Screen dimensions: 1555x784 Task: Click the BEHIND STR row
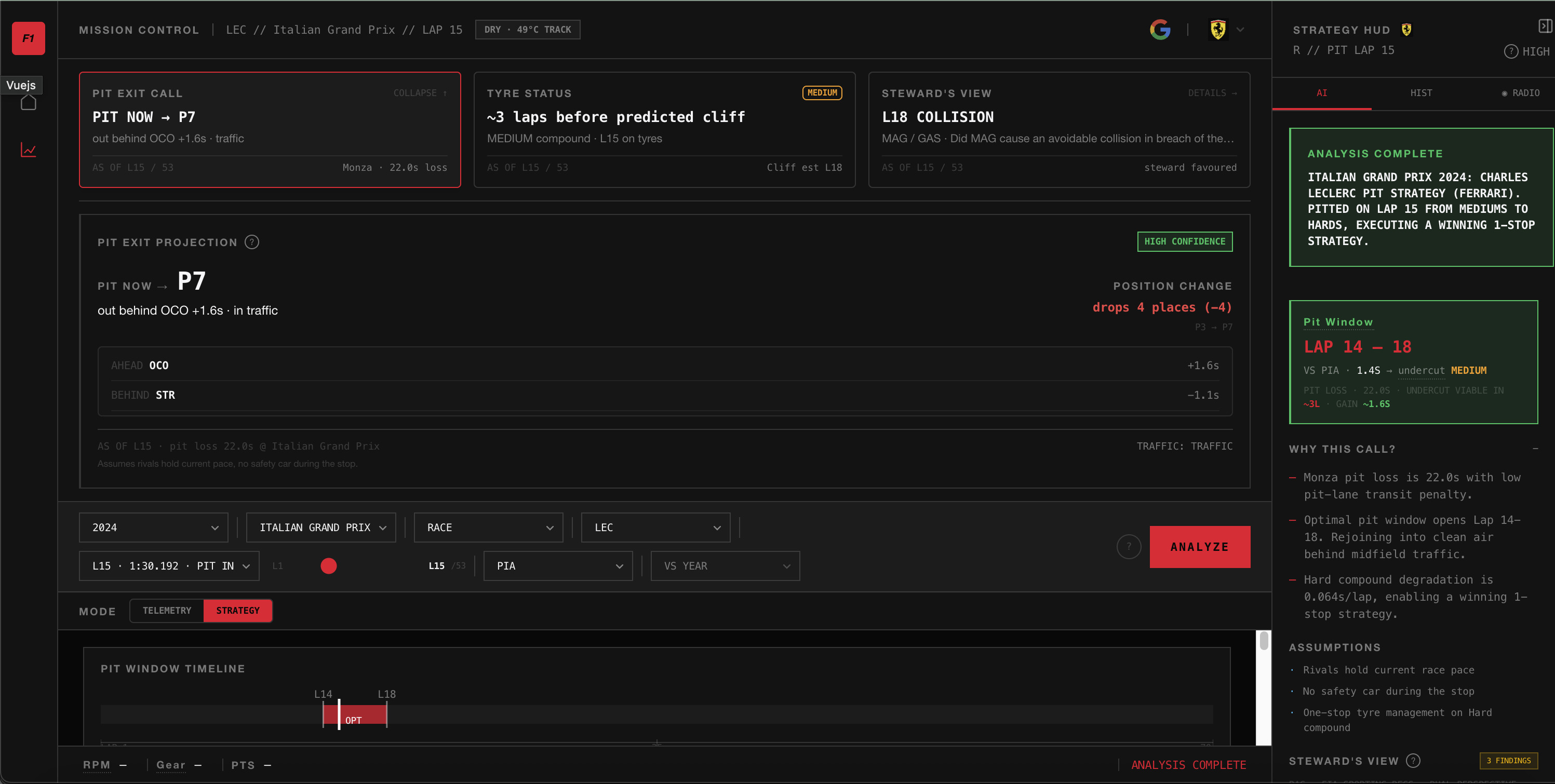(665, 395)
